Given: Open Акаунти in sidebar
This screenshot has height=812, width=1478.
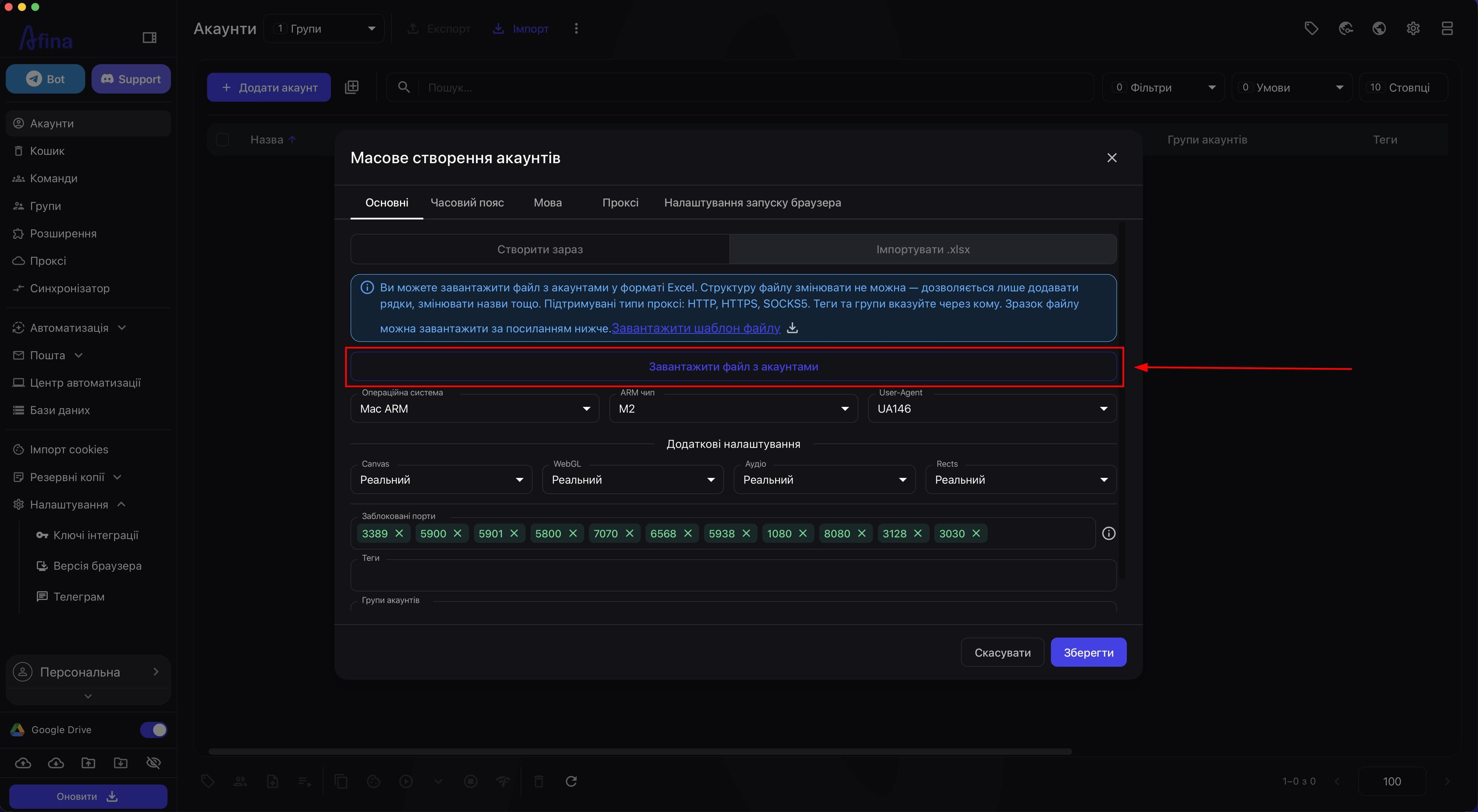Looking at the screenshot, I should (89, 124).
